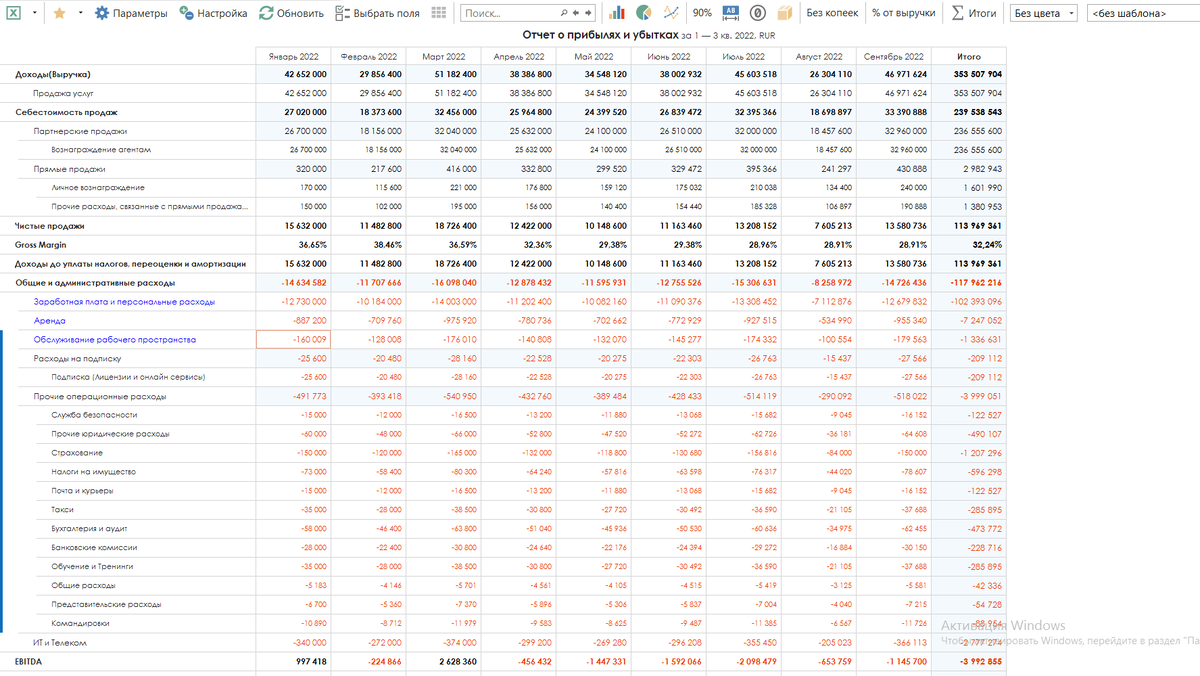Toggle Итоги totals
This screenshot has width=1200, height=676.
975,13
